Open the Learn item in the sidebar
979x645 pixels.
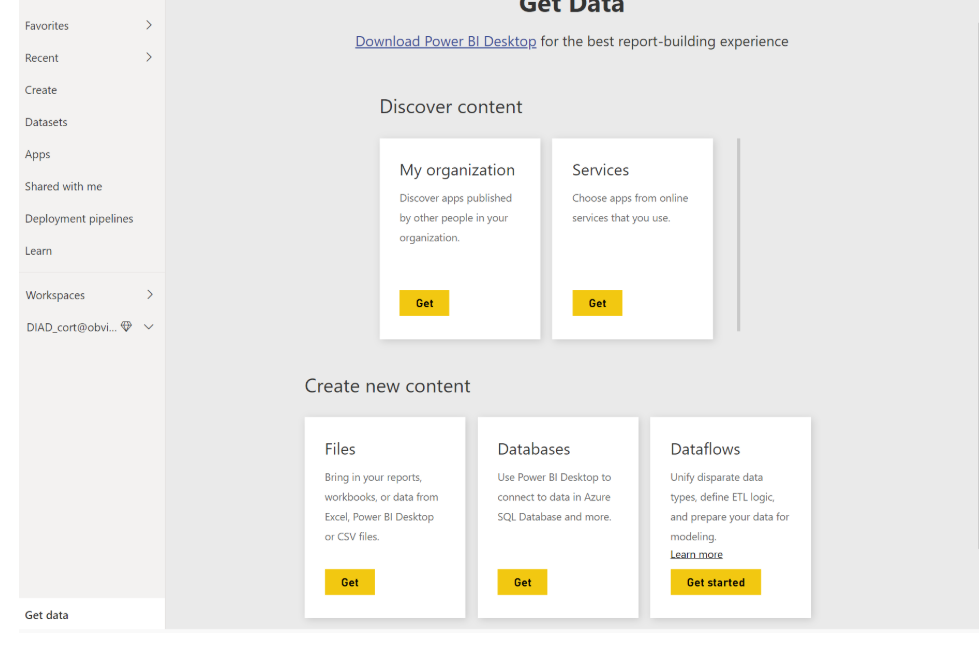pos(38,251)
